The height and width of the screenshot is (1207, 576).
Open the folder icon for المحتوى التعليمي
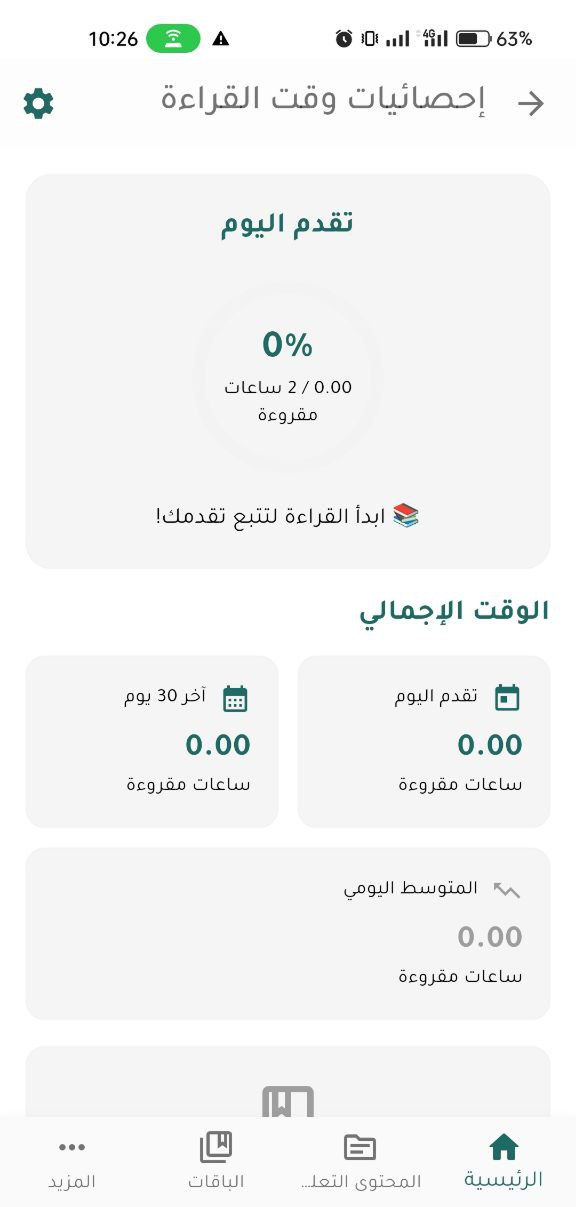click(x=359, y=1145)
